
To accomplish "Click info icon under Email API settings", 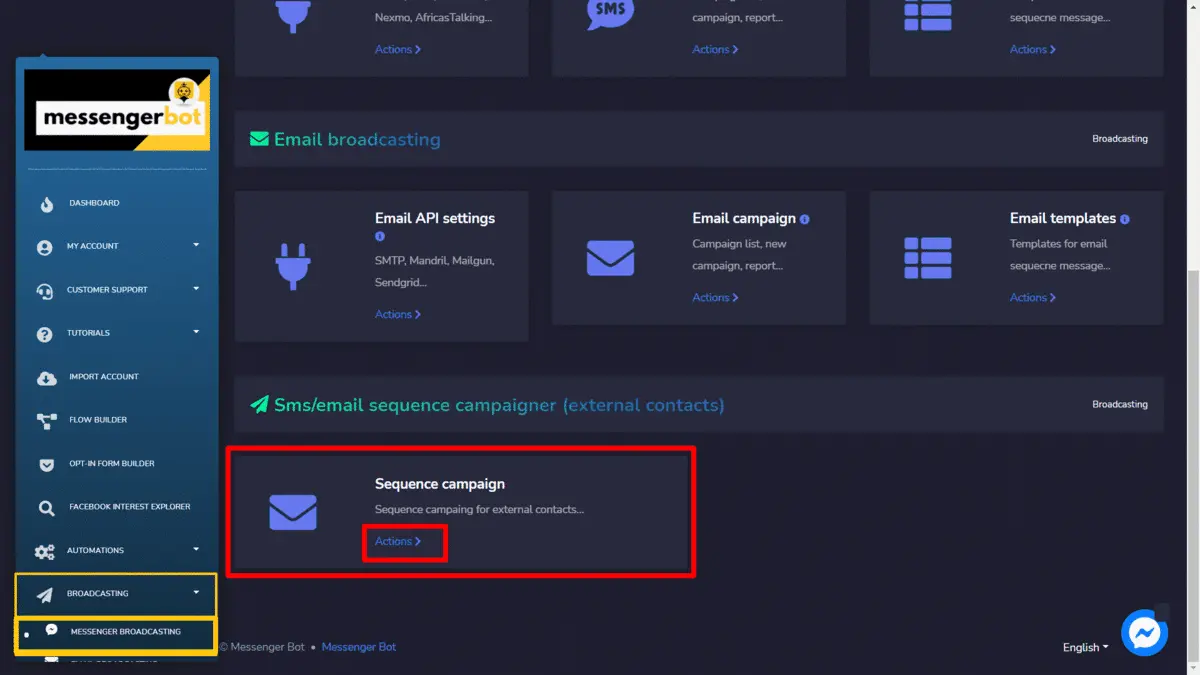I will click(x=380, y=237).
